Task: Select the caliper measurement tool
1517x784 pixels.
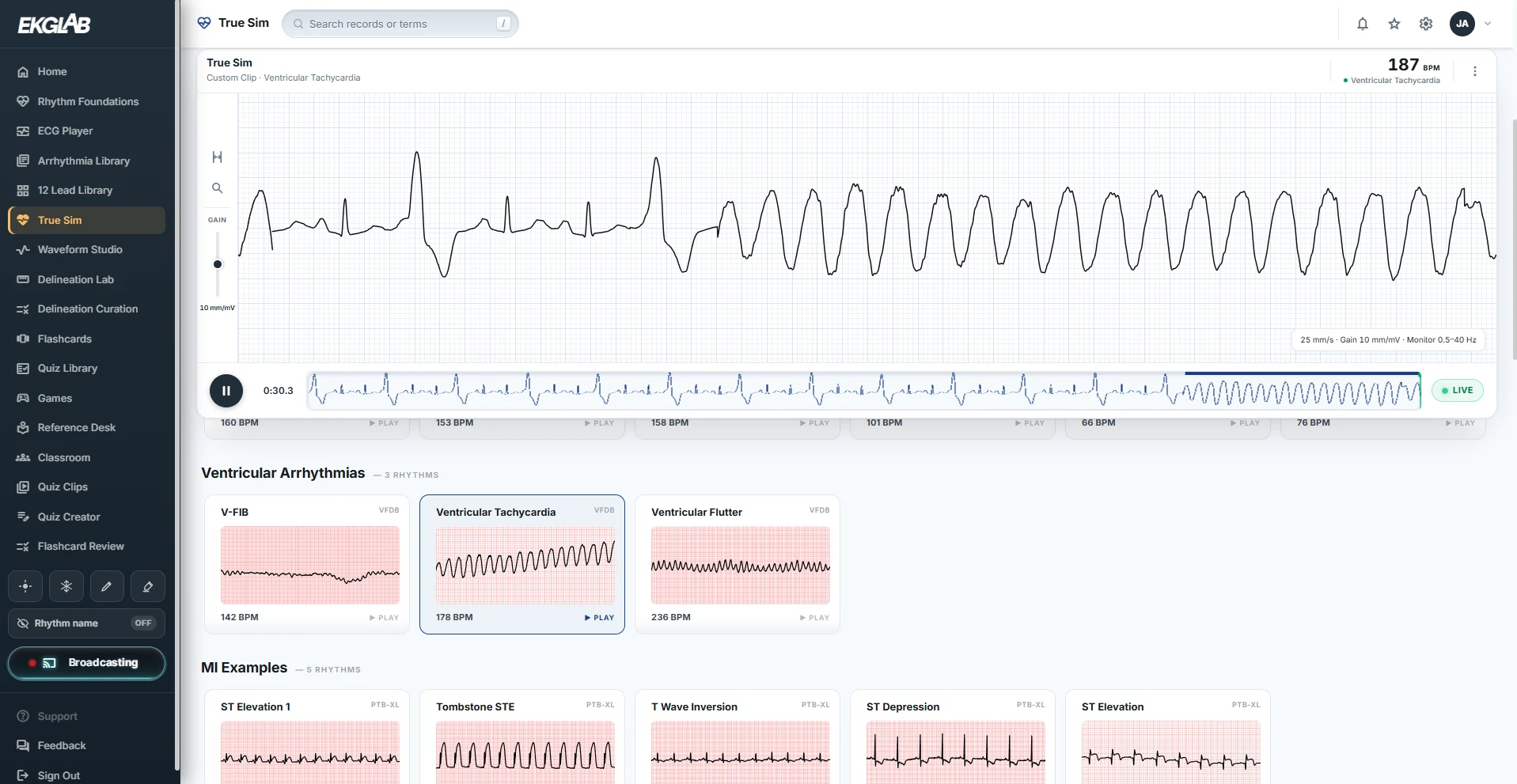Action: (217, 157)
